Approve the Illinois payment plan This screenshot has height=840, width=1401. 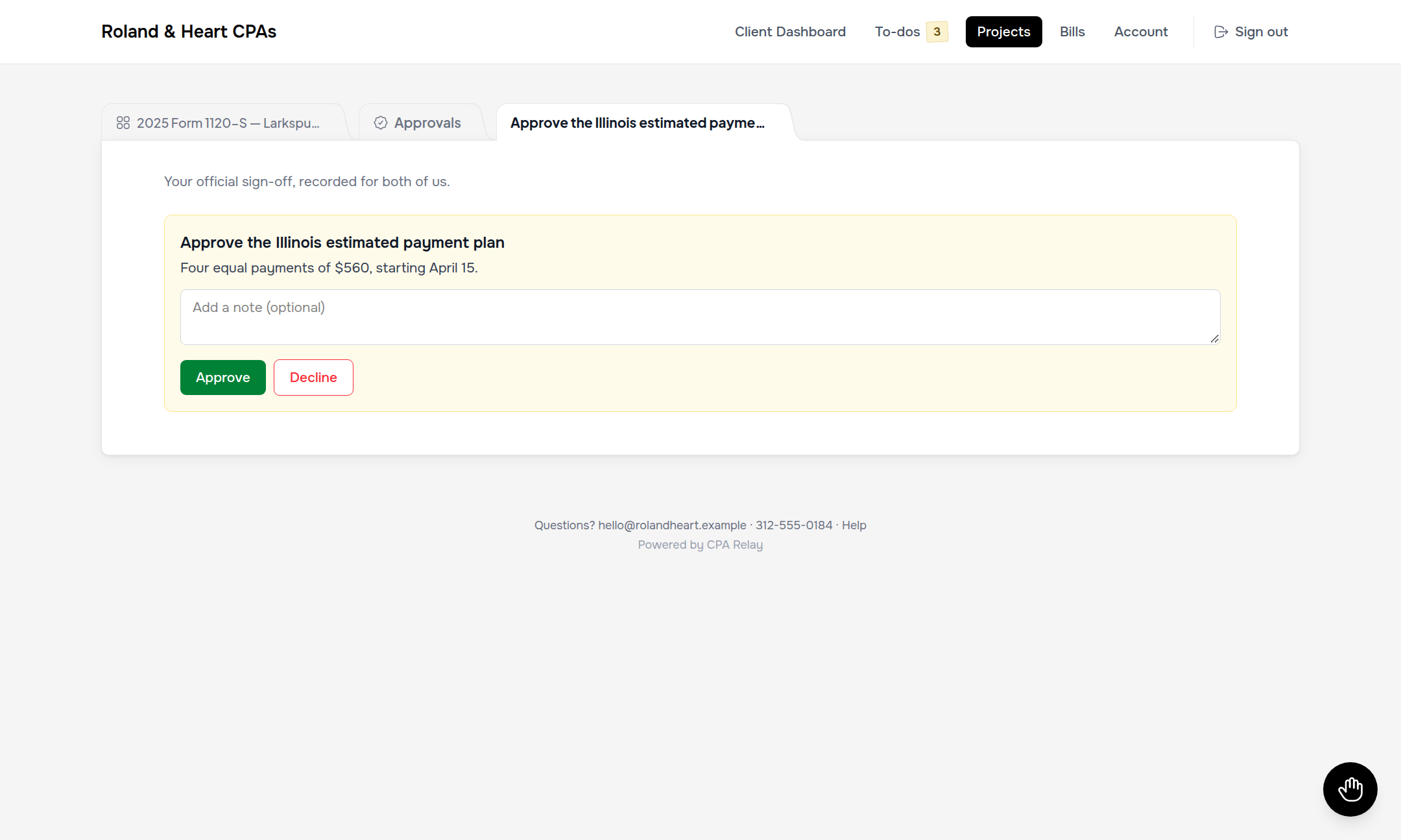point(223,378)
